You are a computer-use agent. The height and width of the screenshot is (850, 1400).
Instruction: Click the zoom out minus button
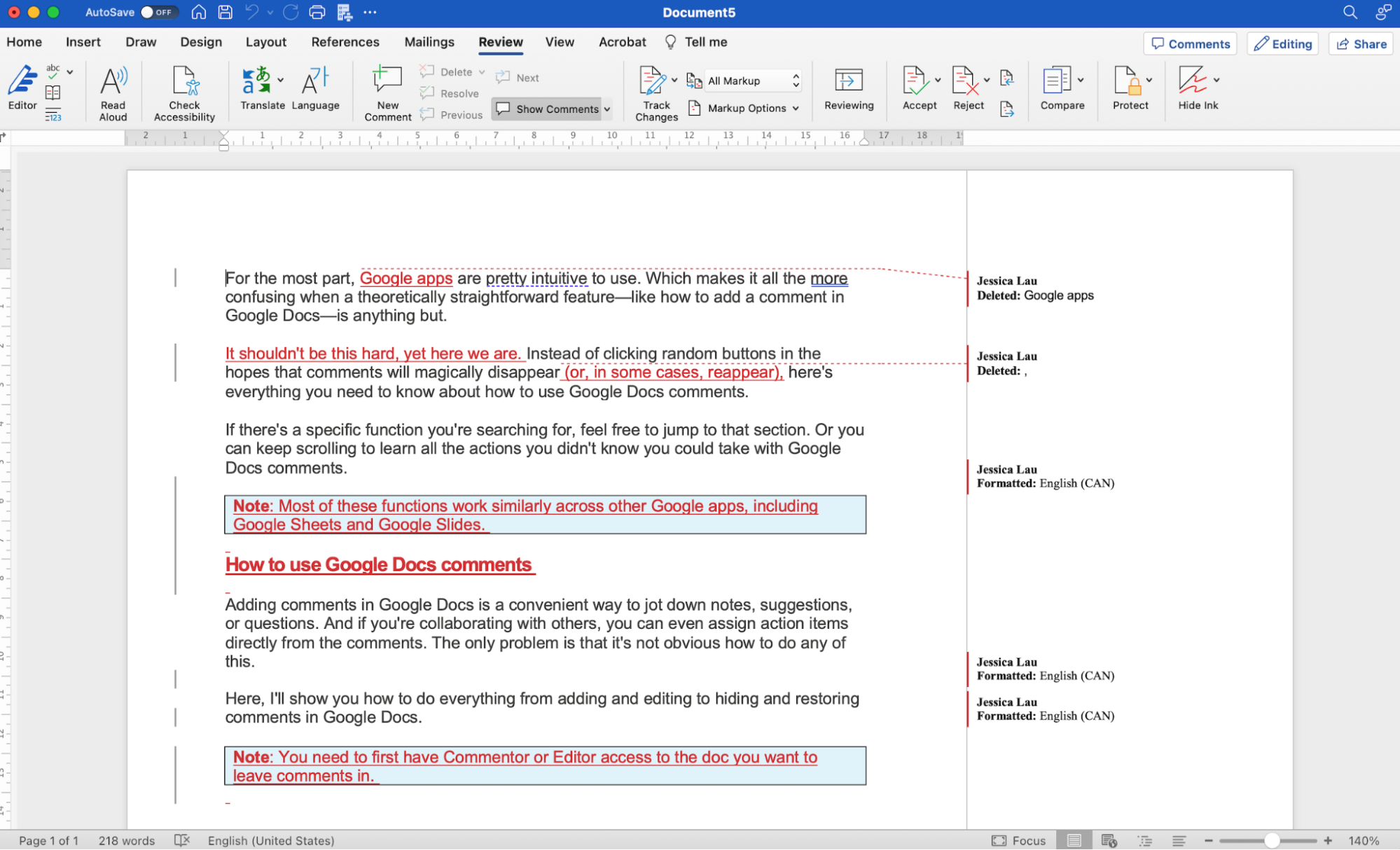tap(1208, 840)
